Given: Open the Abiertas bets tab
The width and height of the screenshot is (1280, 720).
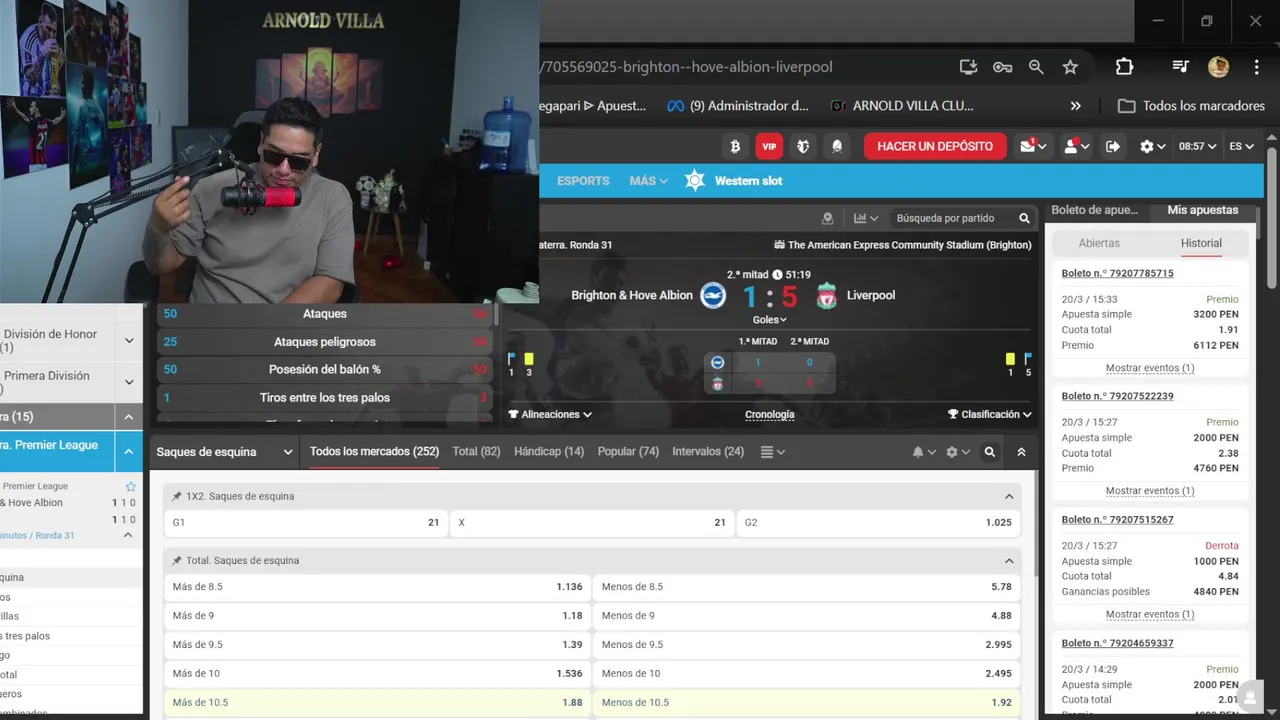Looking at the screenshot, I should click(1099, 243).
